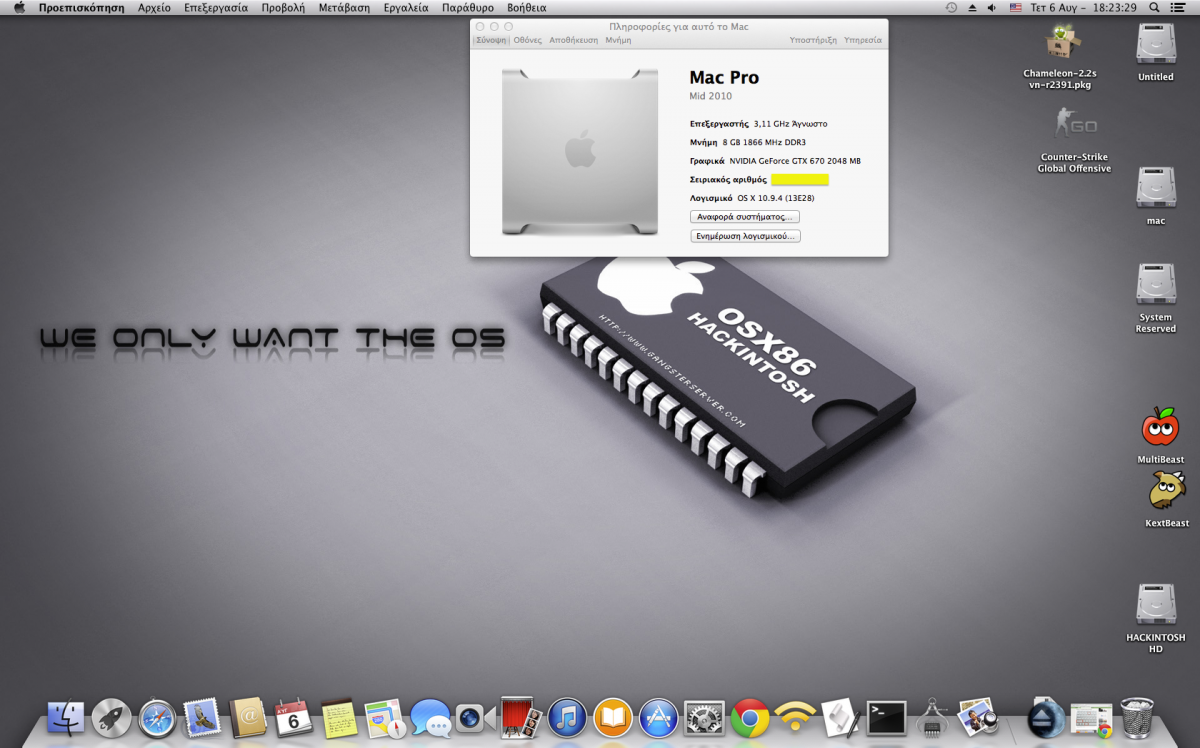Viewport: 1200px width, 748px height.
Task: Open the Αρχείο menu
Action: (x=154, y=7)
